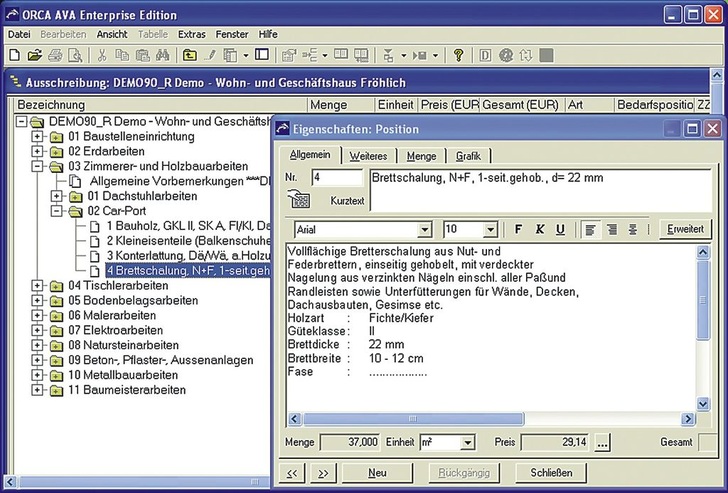Viewport: 728px width, 493px height.
Task: Switch to the Grafik tab
Action: (468, 156)
